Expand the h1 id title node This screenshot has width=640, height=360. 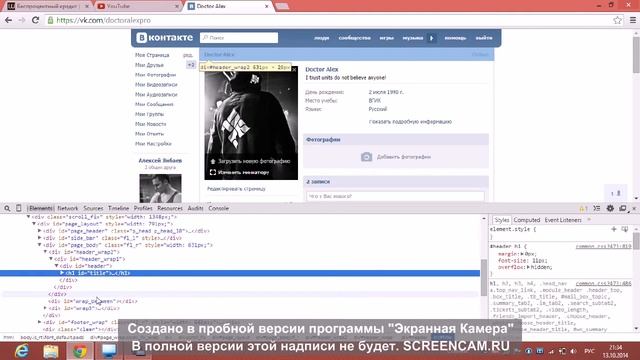62,273
